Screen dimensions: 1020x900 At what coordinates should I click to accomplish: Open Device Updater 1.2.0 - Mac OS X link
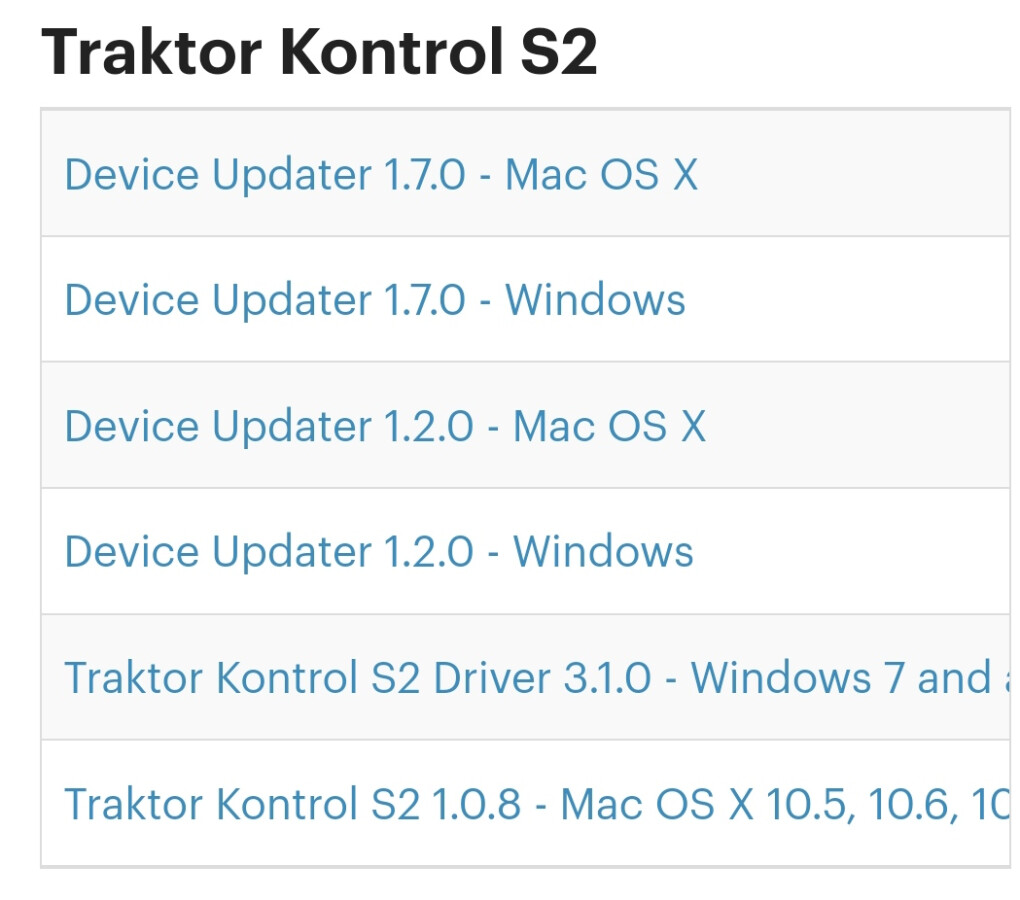click(385, 426)
